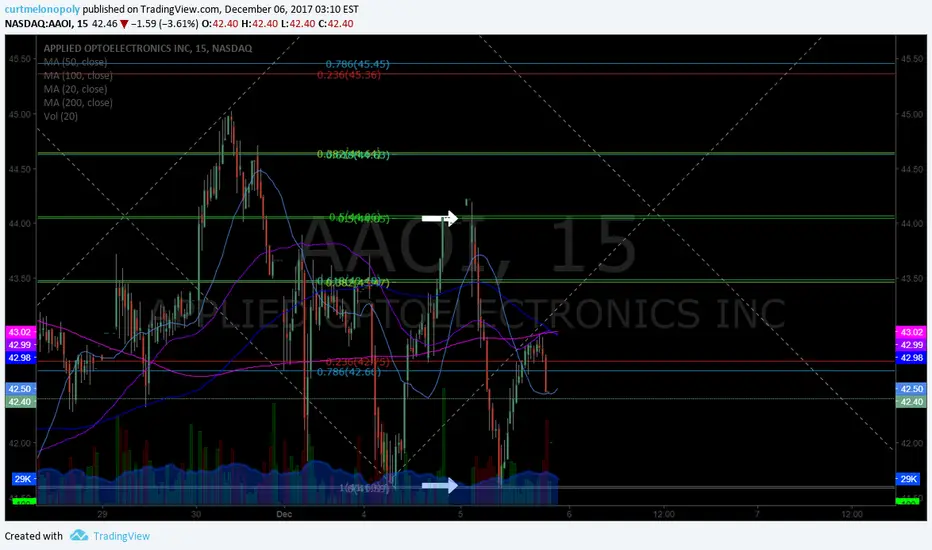This screenshot has height=550, width=932.
Task: Click the O:42.40 open value
Action: [220, 24]
